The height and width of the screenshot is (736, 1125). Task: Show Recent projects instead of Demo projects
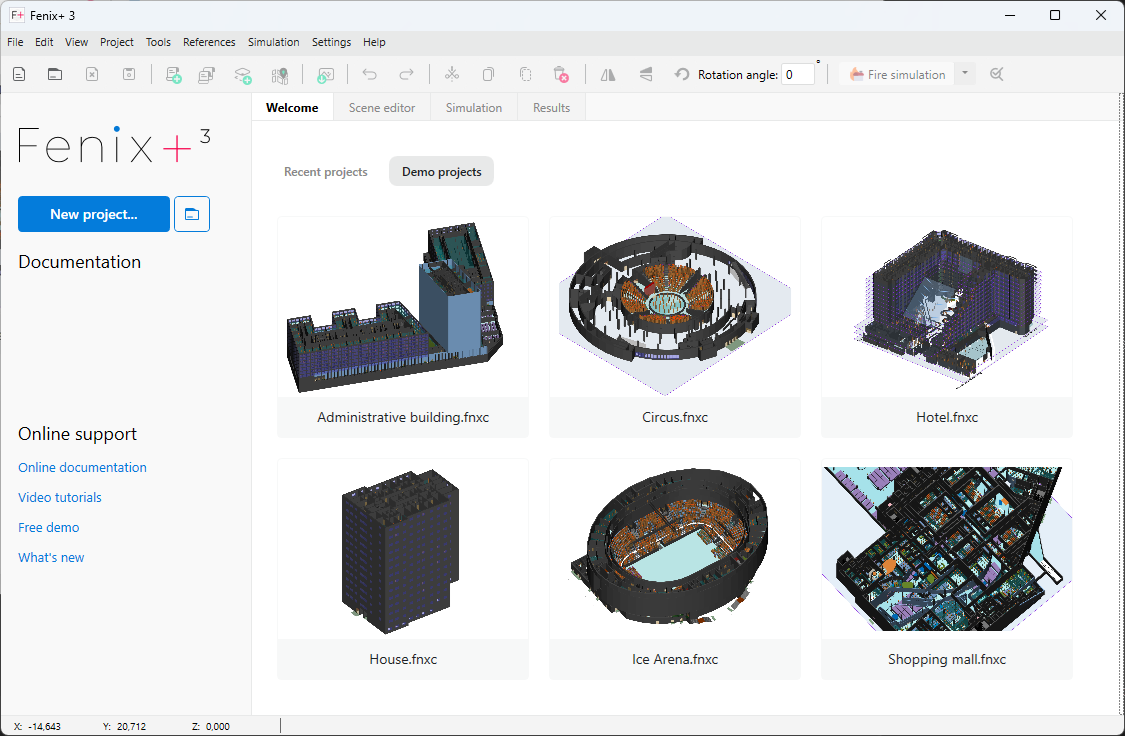pos(325,171)
